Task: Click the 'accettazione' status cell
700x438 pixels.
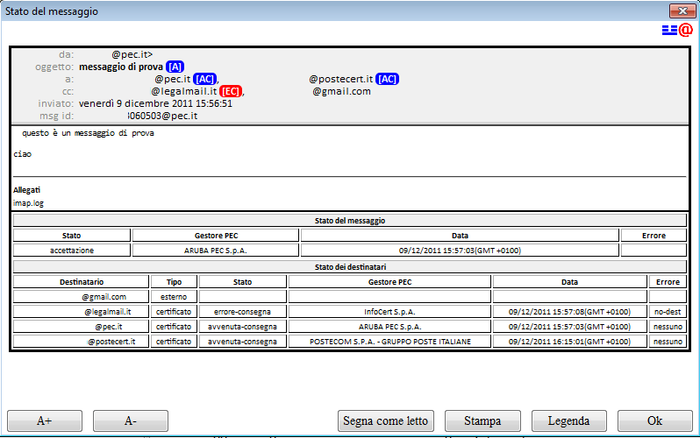Action: pos(72,250)
